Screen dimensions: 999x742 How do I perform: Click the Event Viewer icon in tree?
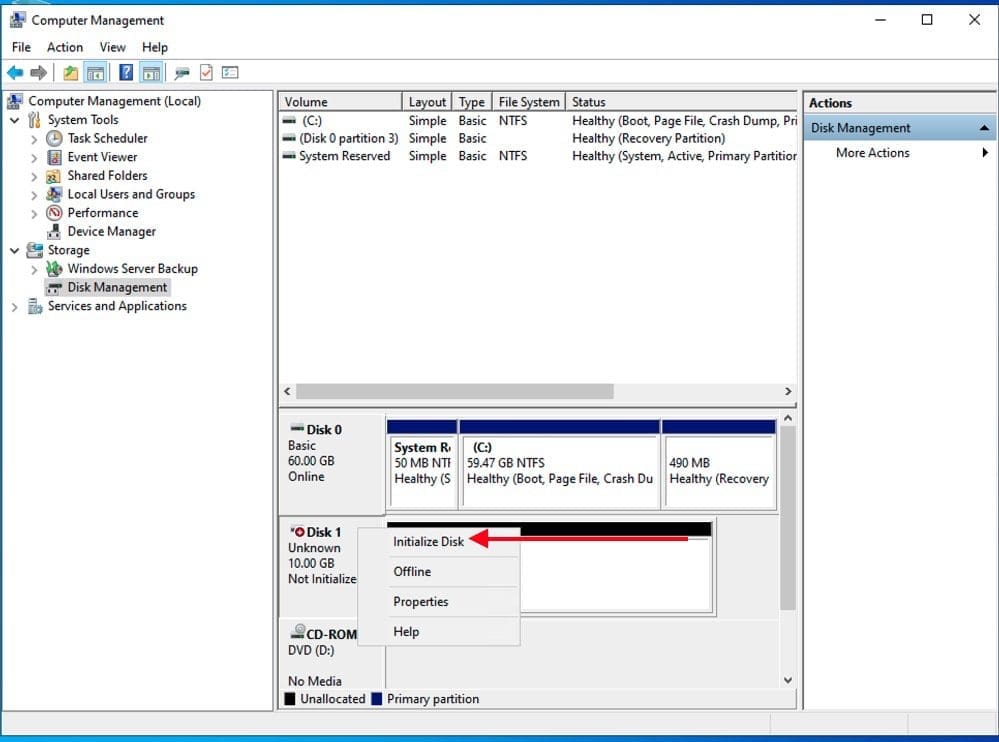(x=55, y=157)
